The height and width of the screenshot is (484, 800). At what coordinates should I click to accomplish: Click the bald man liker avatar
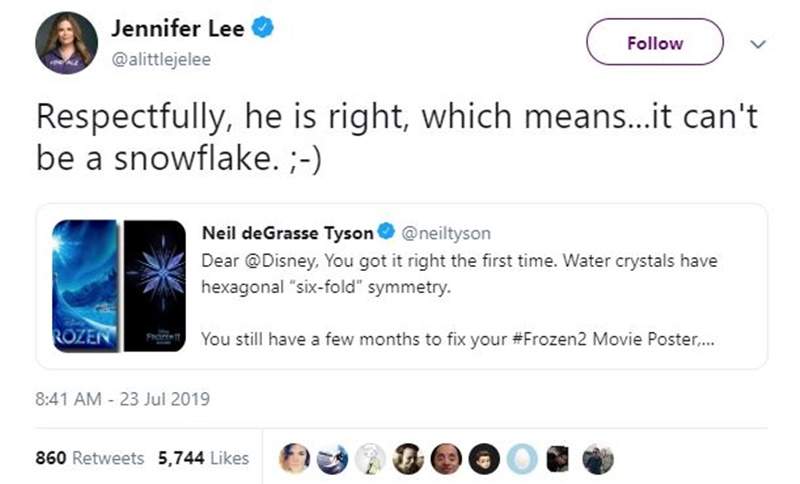point(447,457)
